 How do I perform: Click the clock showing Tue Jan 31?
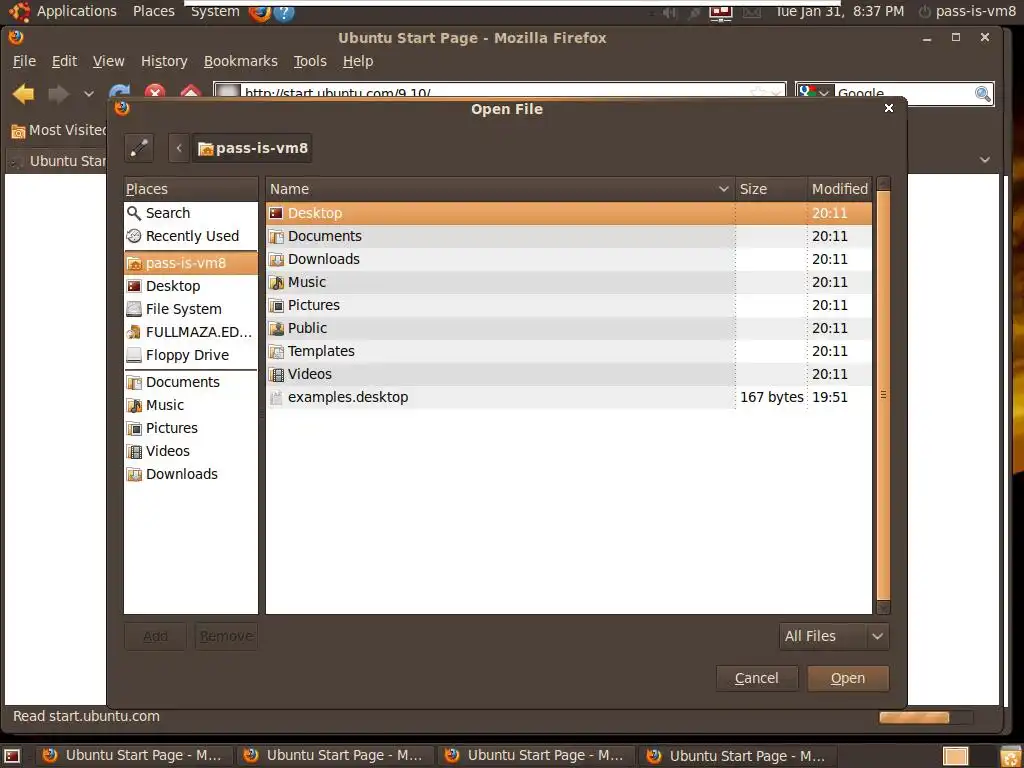pyautogui.click(x=839, y=11)
